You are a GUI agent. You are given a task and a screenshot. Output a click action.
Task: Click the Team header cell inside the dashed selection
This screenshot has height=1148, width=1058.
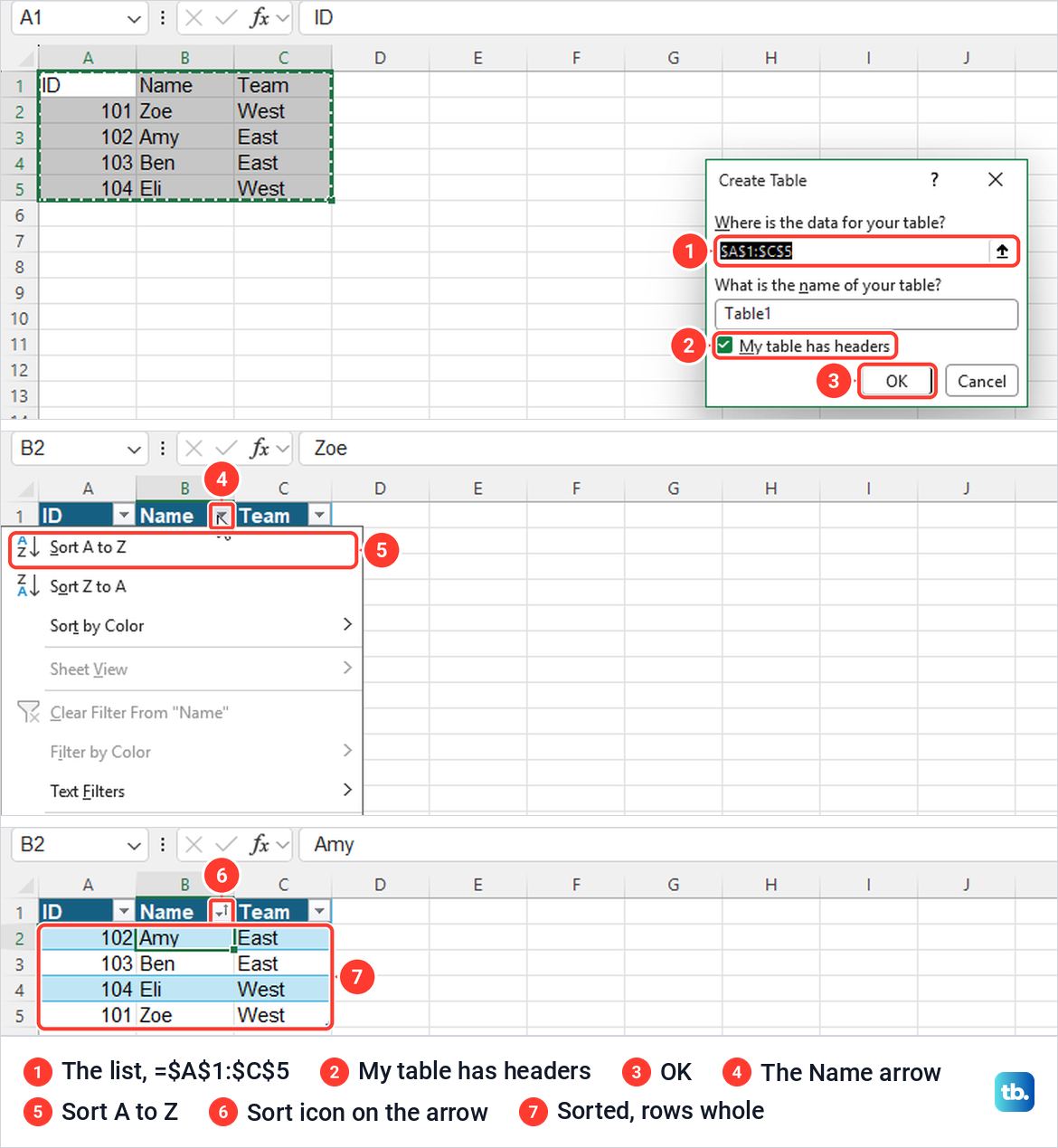(283, 85)
